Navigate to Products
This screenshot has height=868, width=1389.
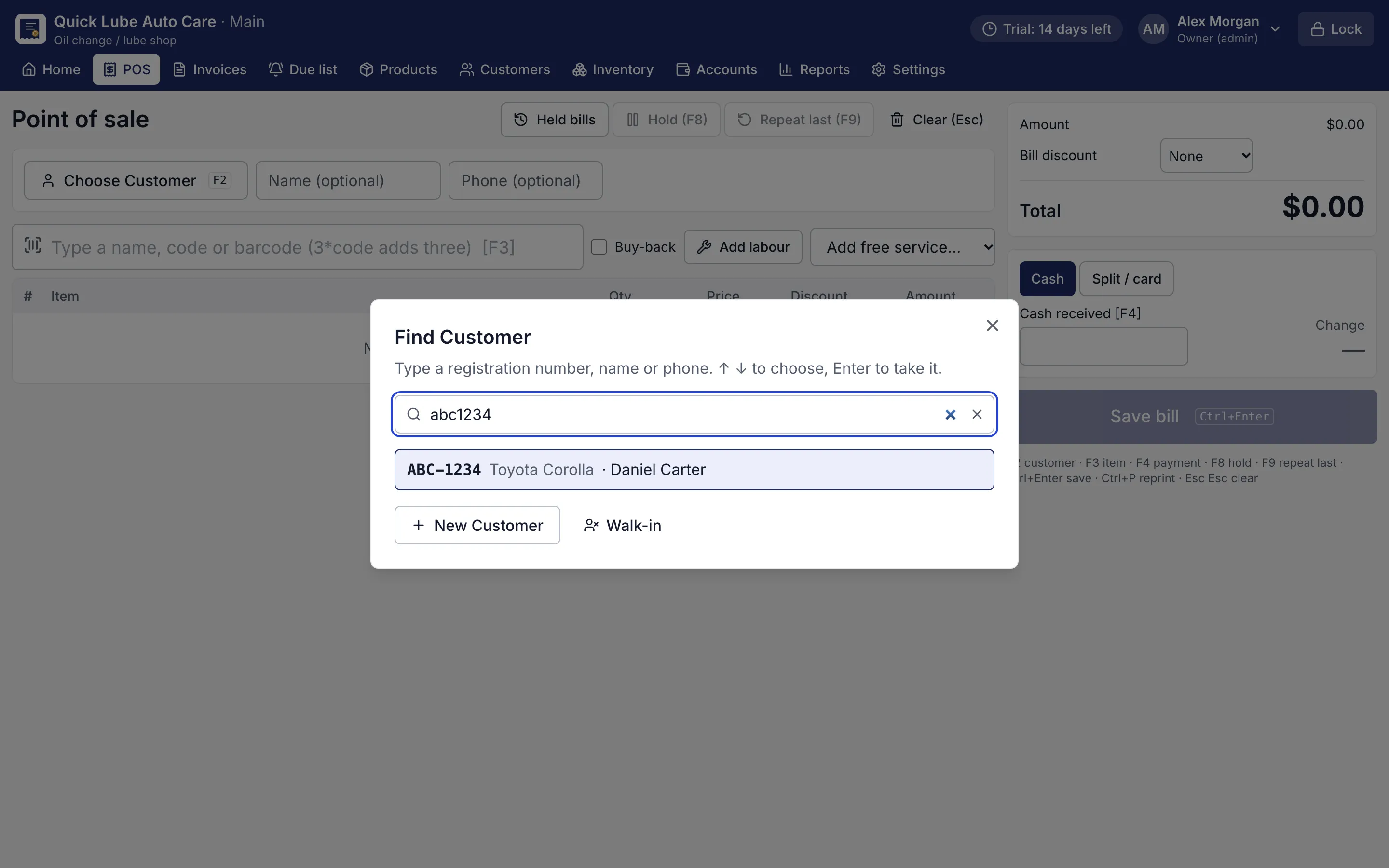(398, 69)
